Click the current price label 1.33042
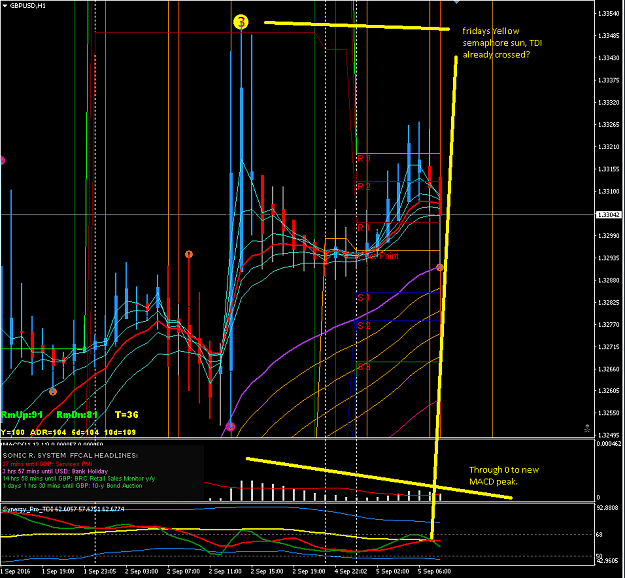Image resolution: width=625 pixels, height=578 pixels. 609,214
